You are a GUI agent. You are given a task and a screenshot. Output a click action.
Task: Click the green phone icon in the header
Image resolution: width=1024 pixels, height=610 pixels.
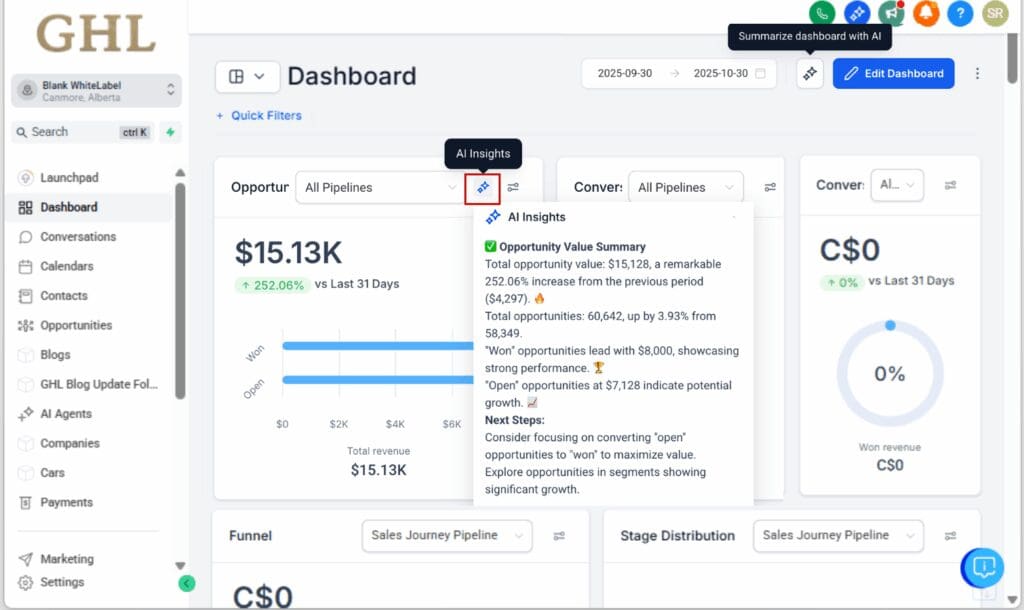(821, 14)
